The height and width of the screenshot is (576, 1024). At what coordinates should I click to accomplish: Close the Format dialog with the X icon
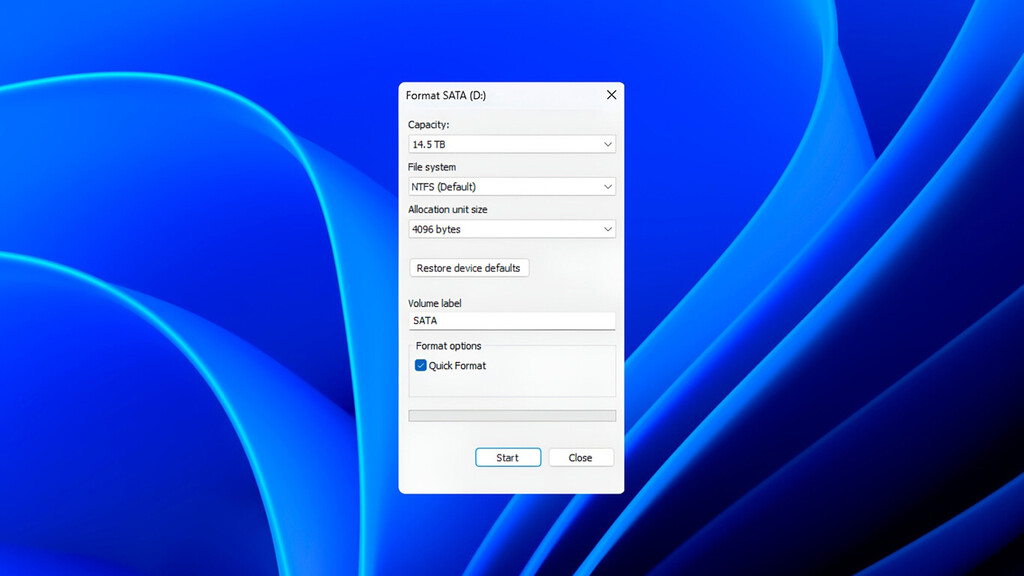pos(611,95)
